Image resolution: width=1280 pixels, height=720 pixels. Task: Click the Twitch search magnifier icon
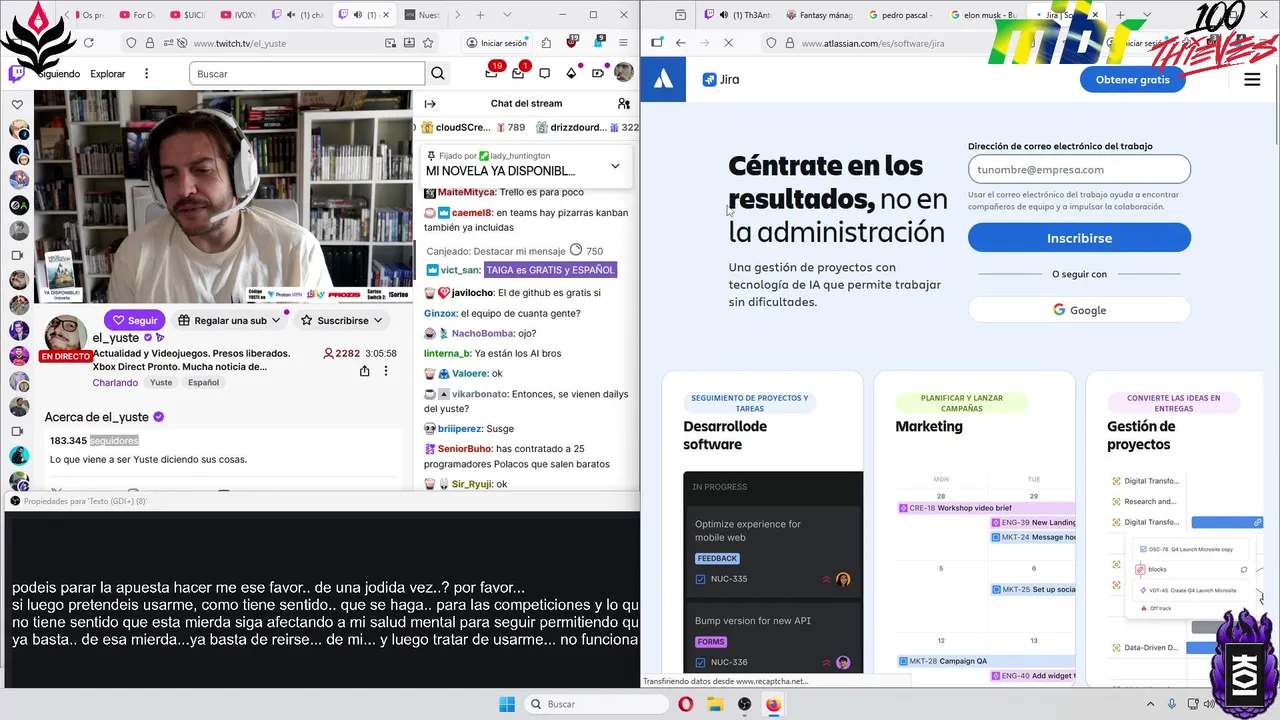click(x=438, y=73)
